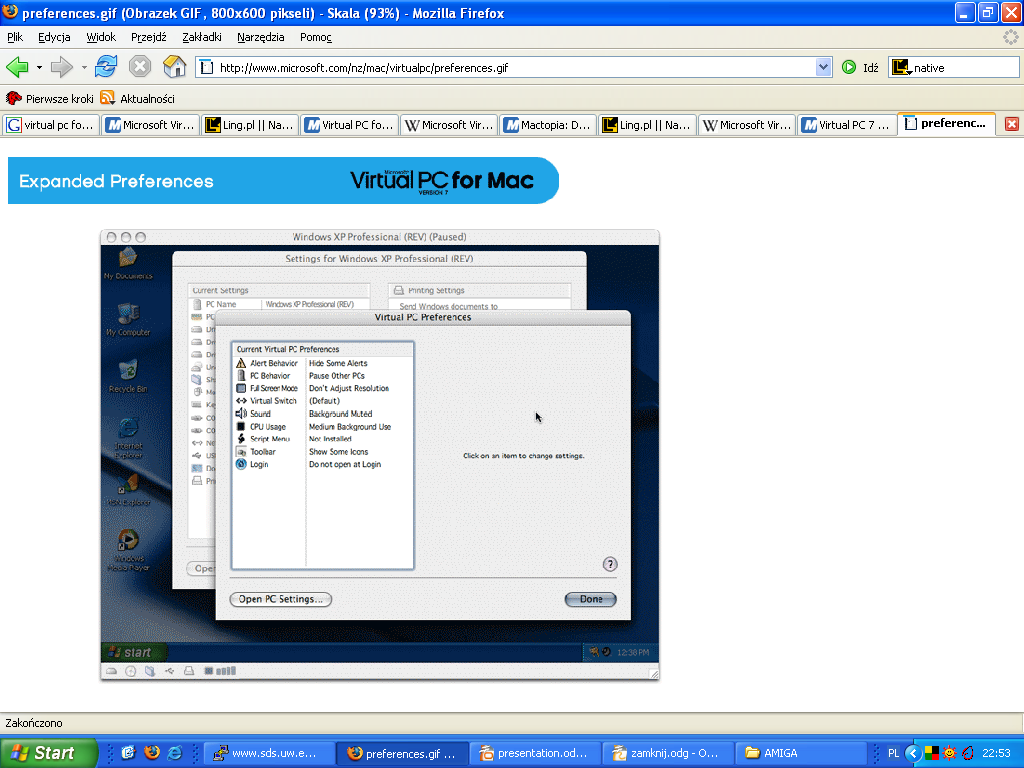Switch to the Mactopia: D... tab
Viewport: 1024px width, 768px height.
[548, 125]
